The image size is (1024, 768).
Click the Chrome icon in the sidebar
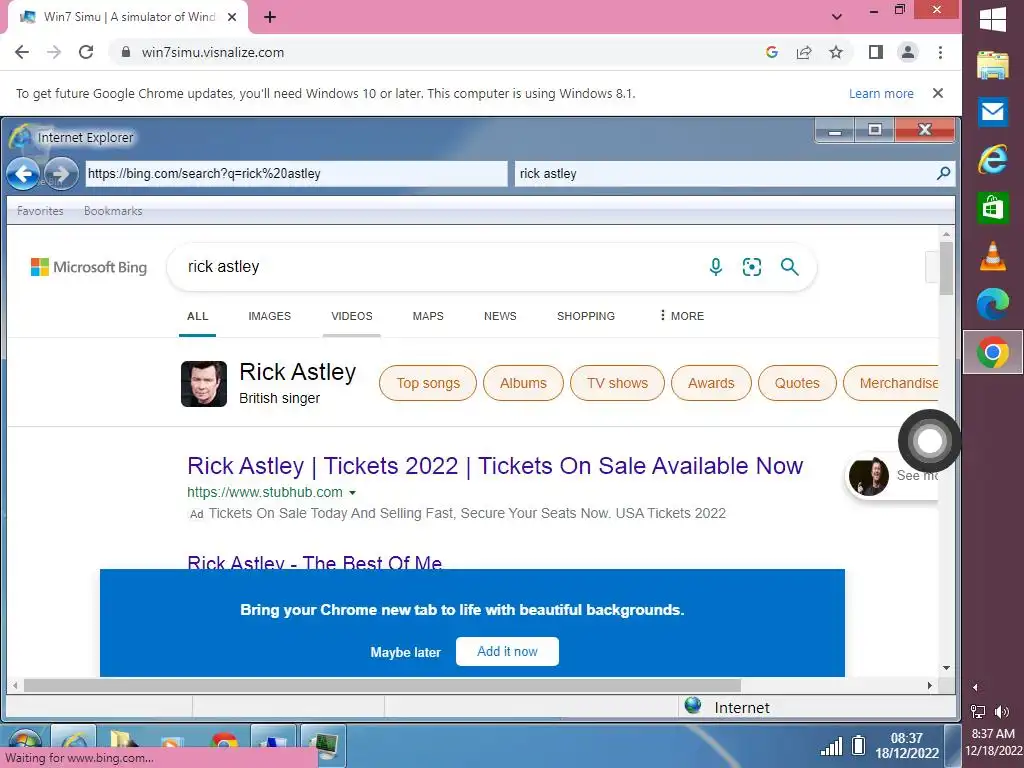(993, 353)
